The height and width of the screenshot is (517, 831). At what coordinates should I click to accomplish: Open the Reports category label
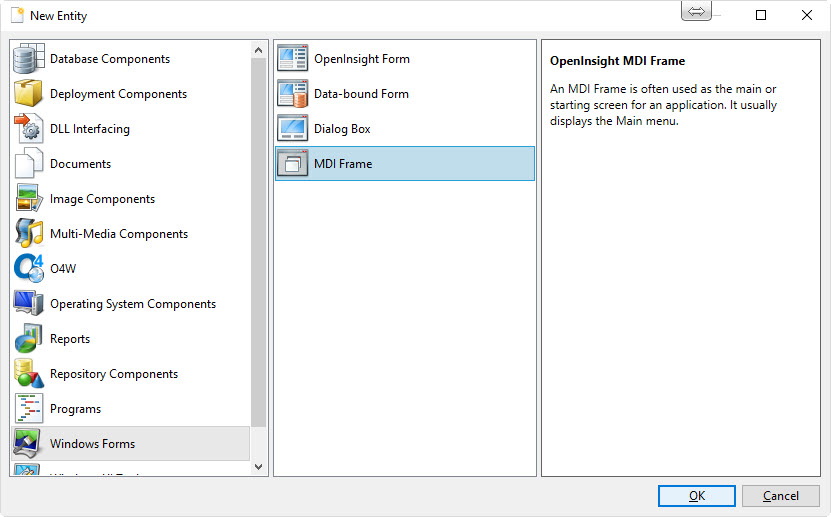pos(70,338)
